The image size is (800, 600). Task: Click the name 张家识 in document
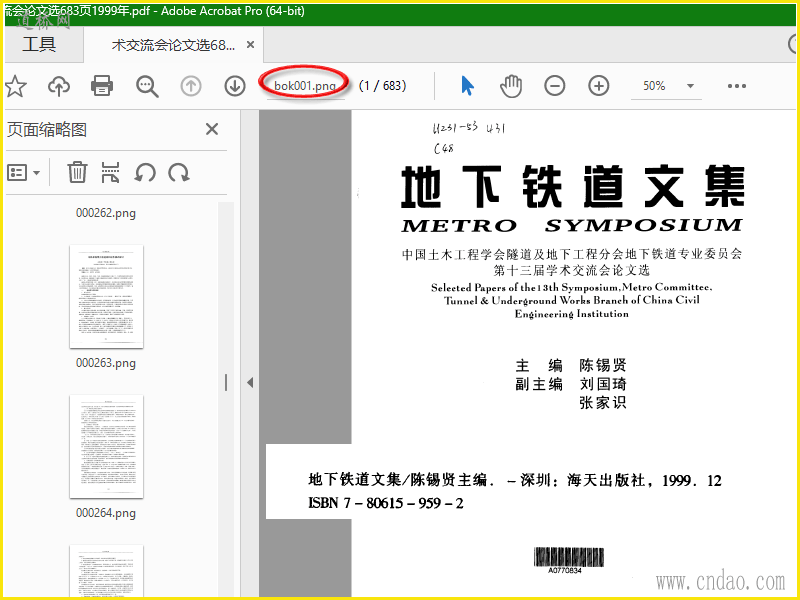(603, 403)
